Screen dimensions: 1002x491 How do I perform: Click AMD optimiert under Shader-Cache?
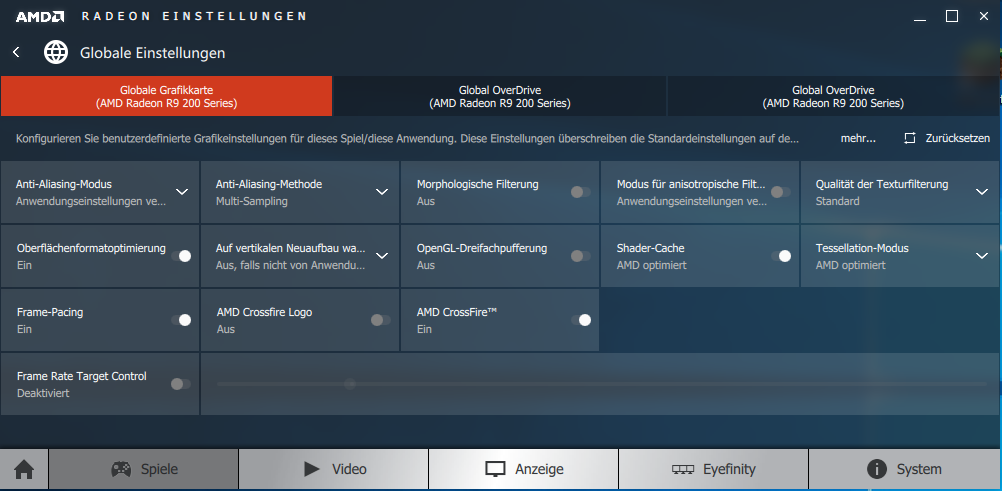coord(652,265)
